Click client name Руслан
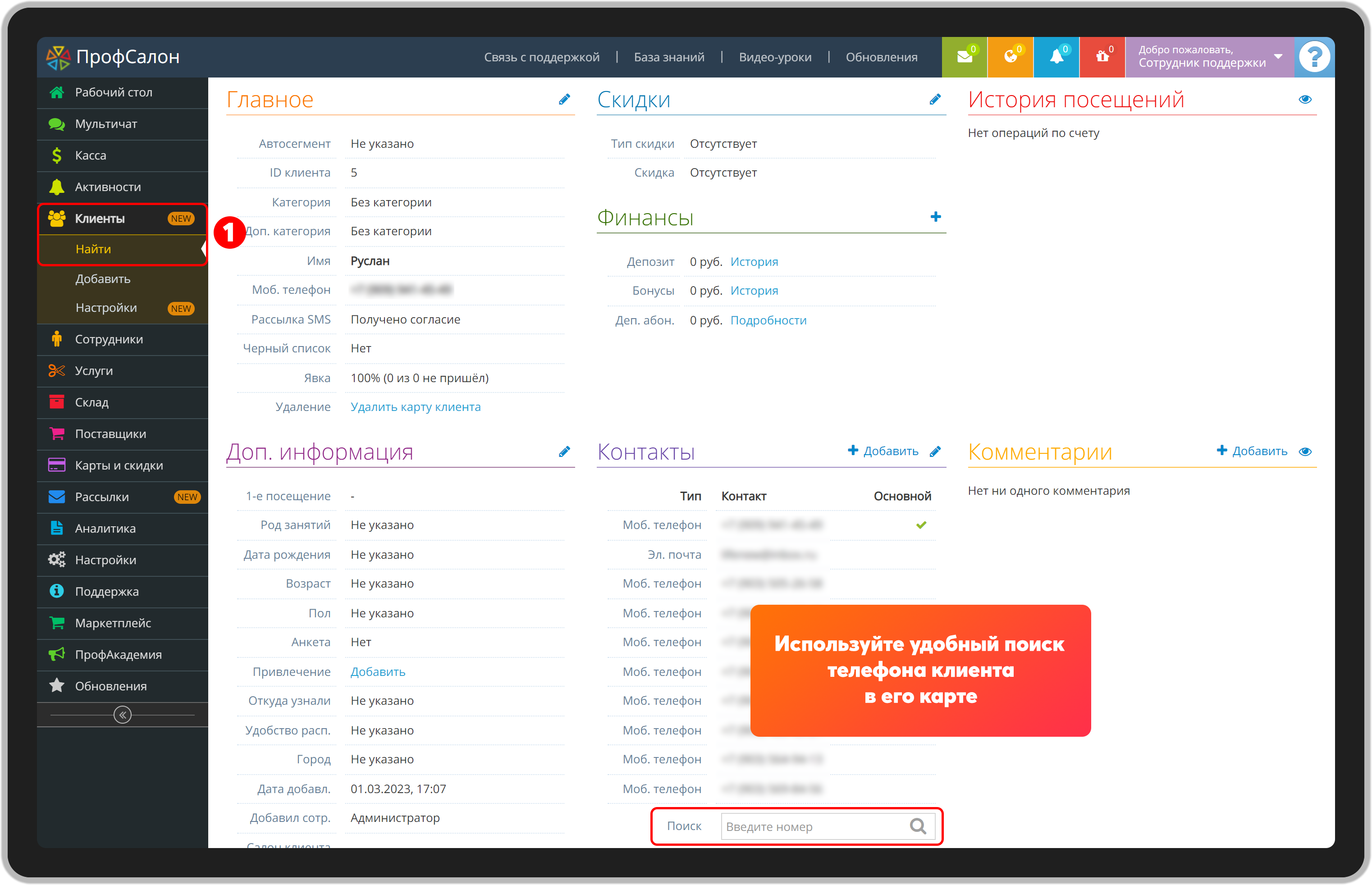This screenshot has width=1372, height=885. (x=370, y=261)
